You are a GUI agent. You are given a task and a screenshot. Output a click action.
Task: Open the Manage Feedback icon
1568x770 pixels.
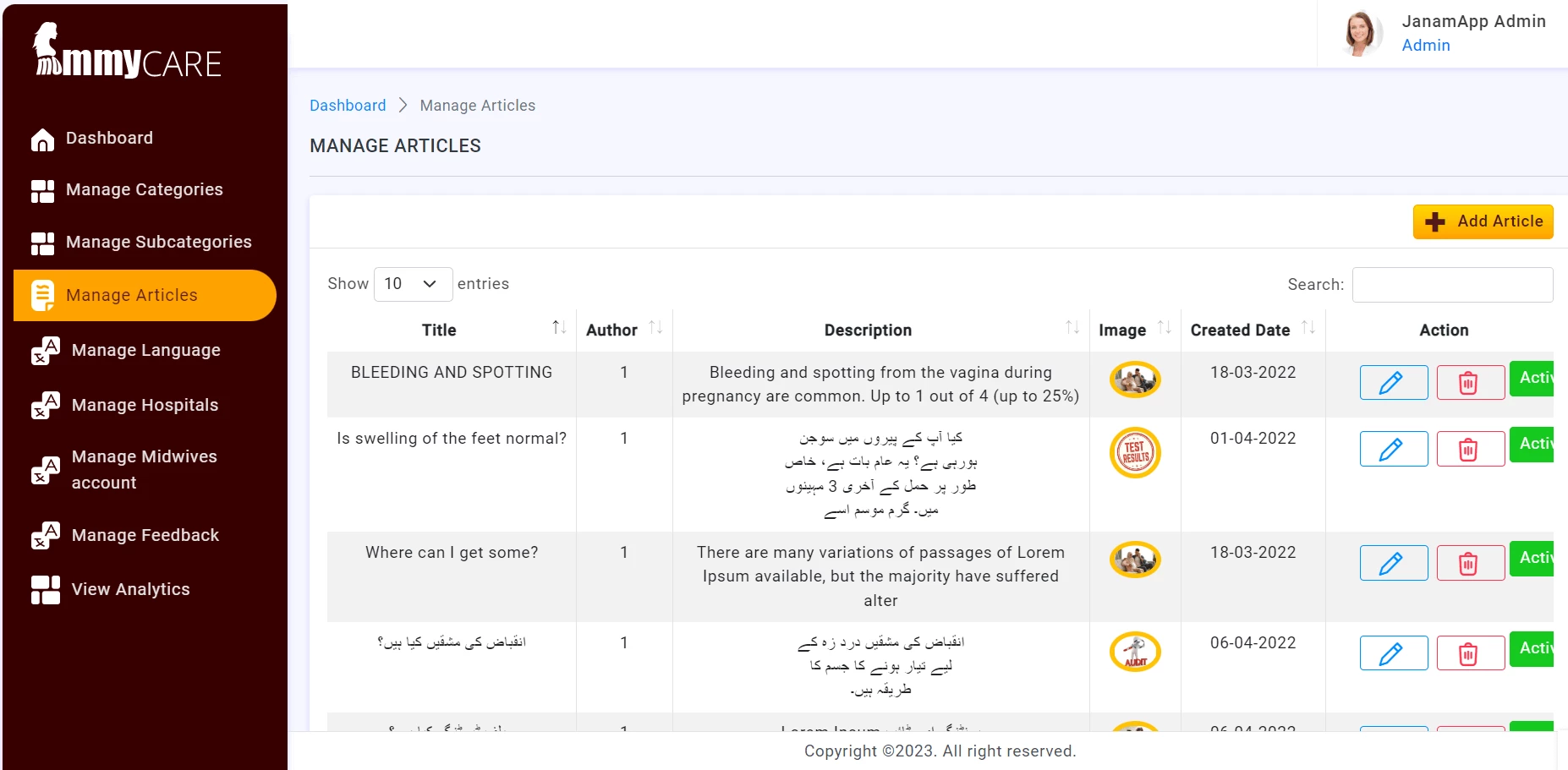(44, 536)
